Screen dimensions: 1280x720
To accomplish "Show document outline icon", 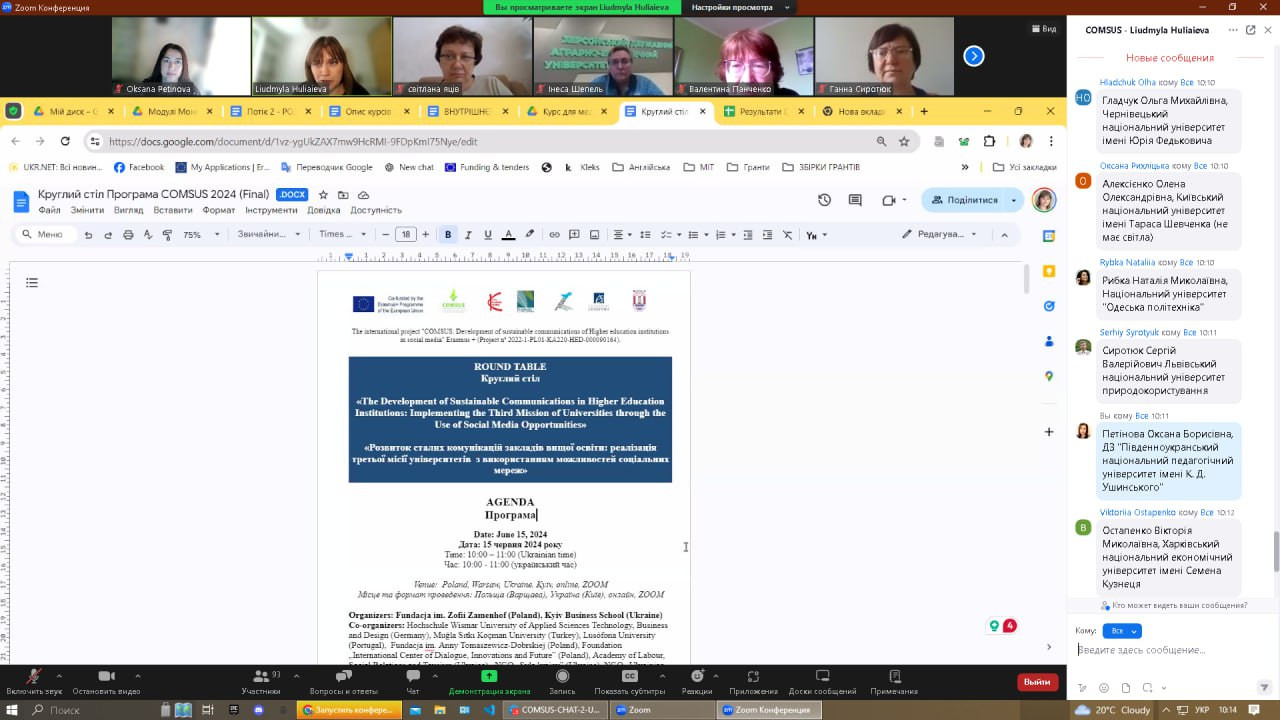I will (x=32, y=283).
